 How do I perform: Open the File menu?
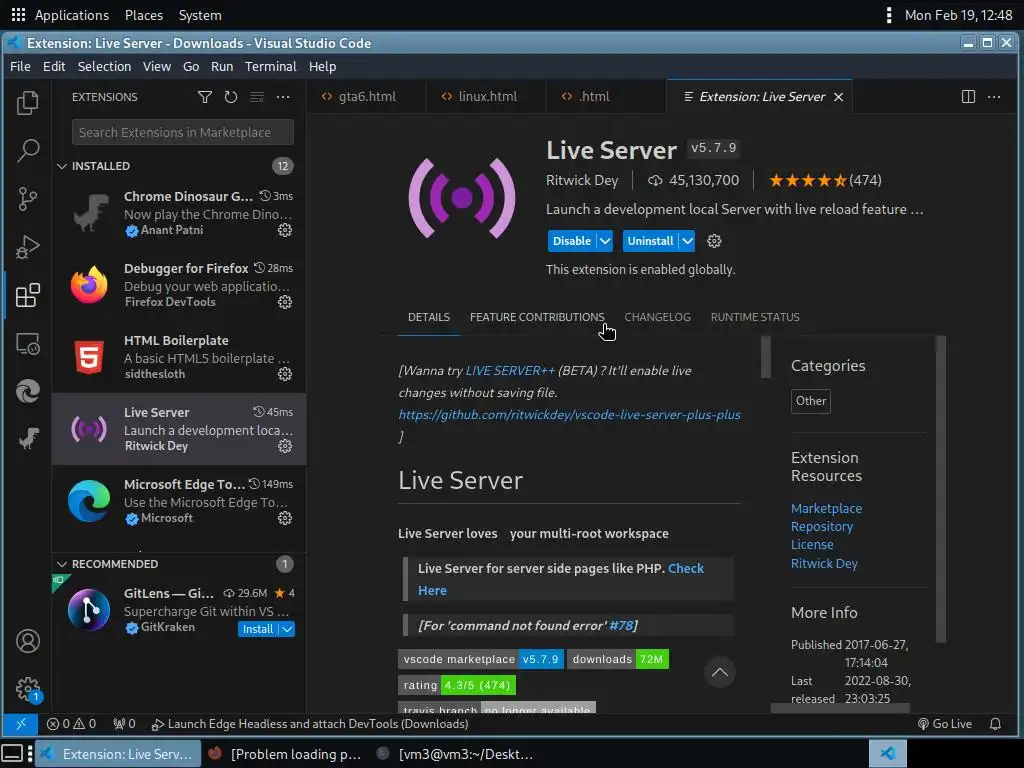click(x=20, y=67)
